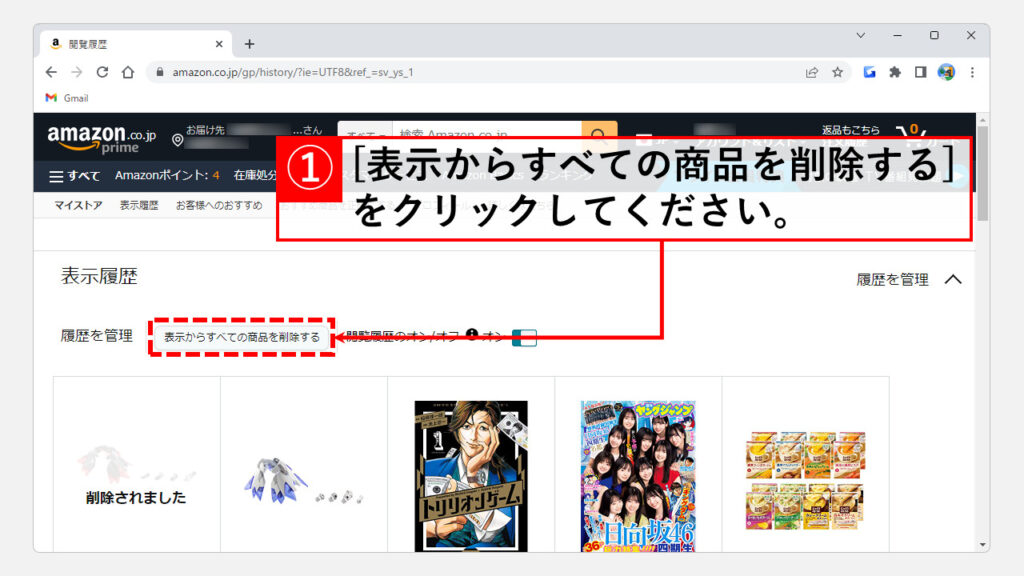
Task: Click the info icon beside 閲覧履歴のオン/オフ
Action: pos(472,335)
